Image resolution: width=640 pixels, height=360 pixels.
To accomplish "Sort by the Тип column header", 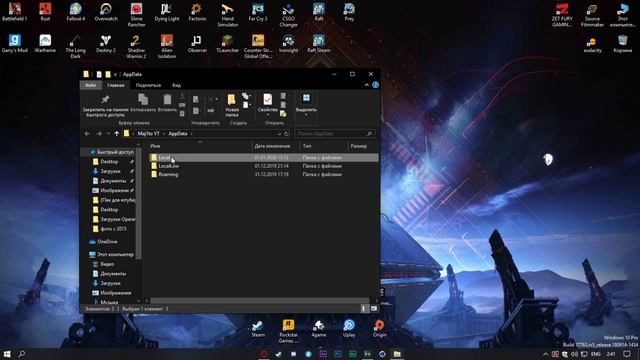I will click(323, 146).
